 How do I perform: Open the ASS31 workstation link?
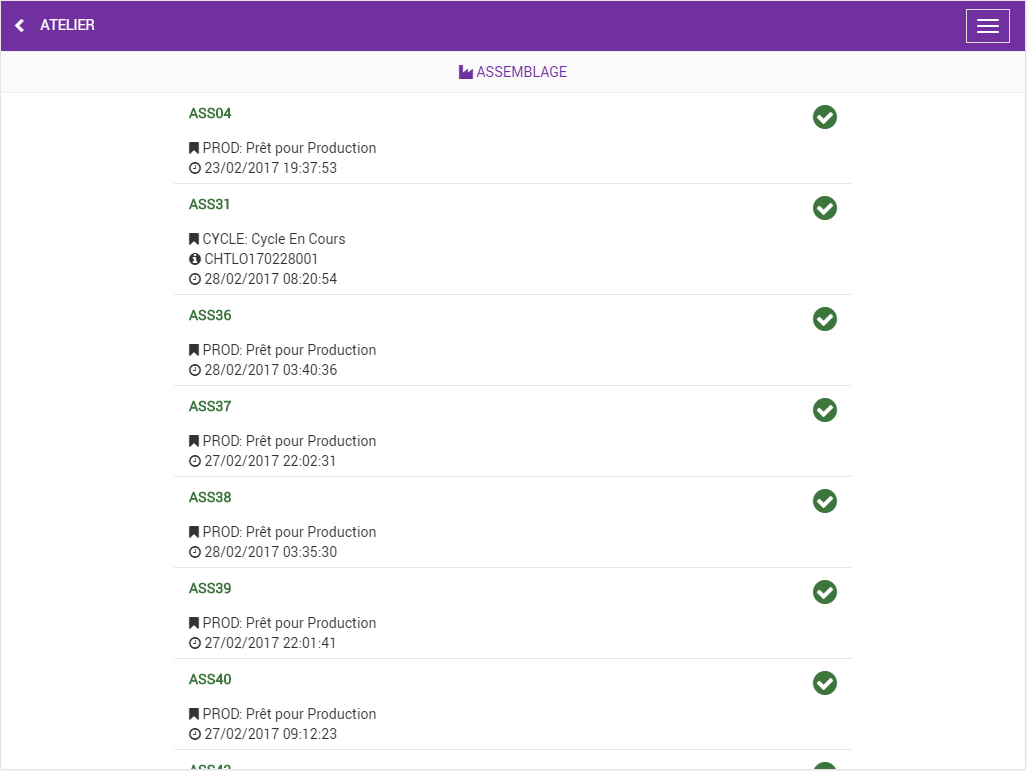[210, 204]
